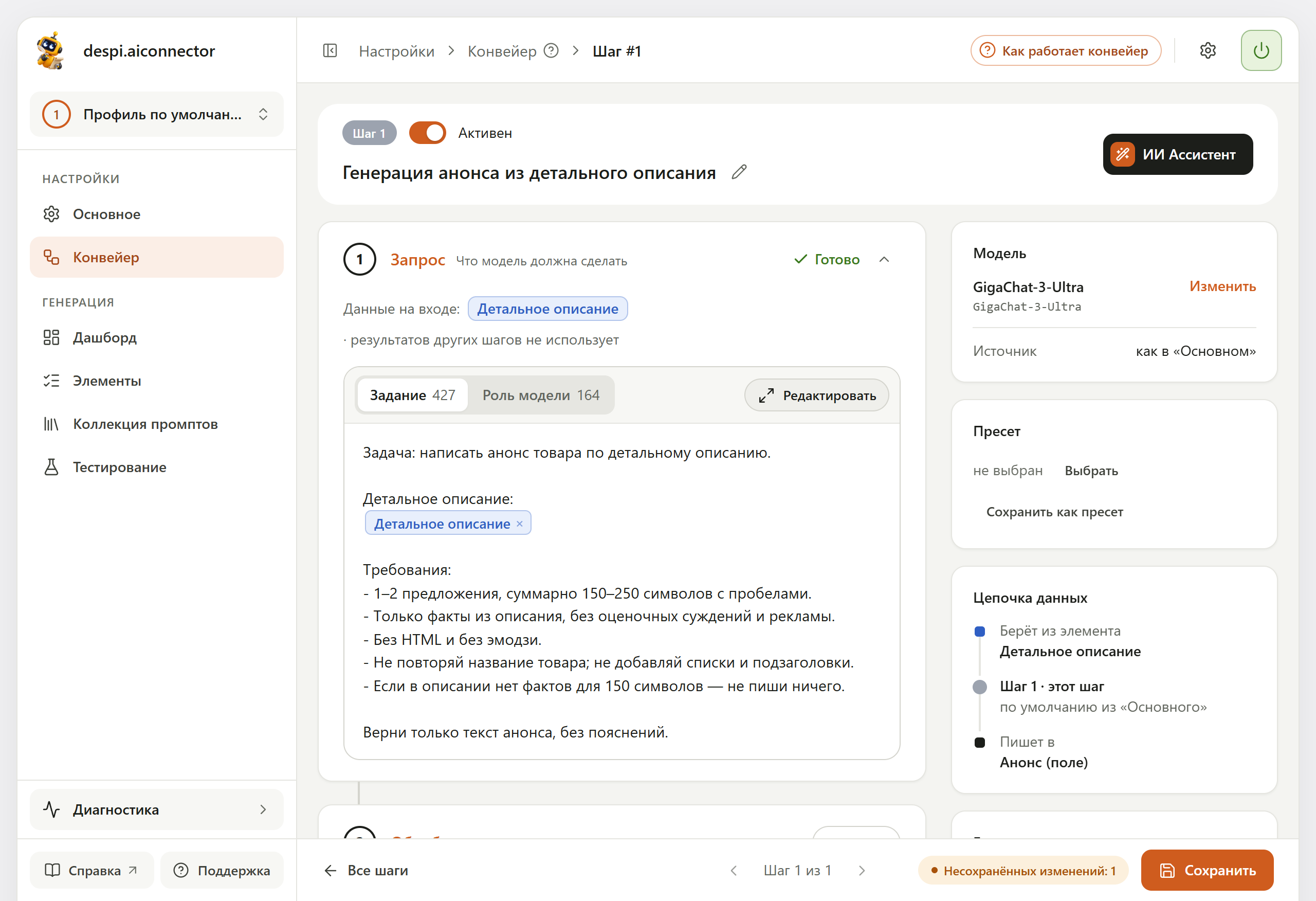The image size is (1316, 901).
Task: Open the settings gear in header
Action: coord(1208,51)
